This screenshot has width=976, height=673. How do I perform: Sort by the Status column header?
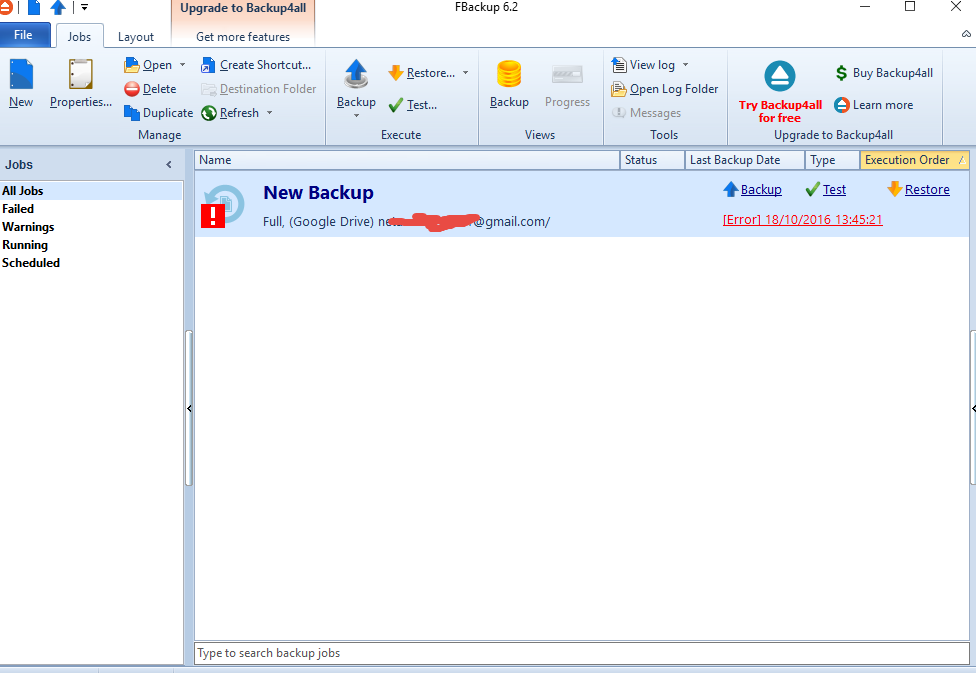pyautogui.click(x=652, y=160)
